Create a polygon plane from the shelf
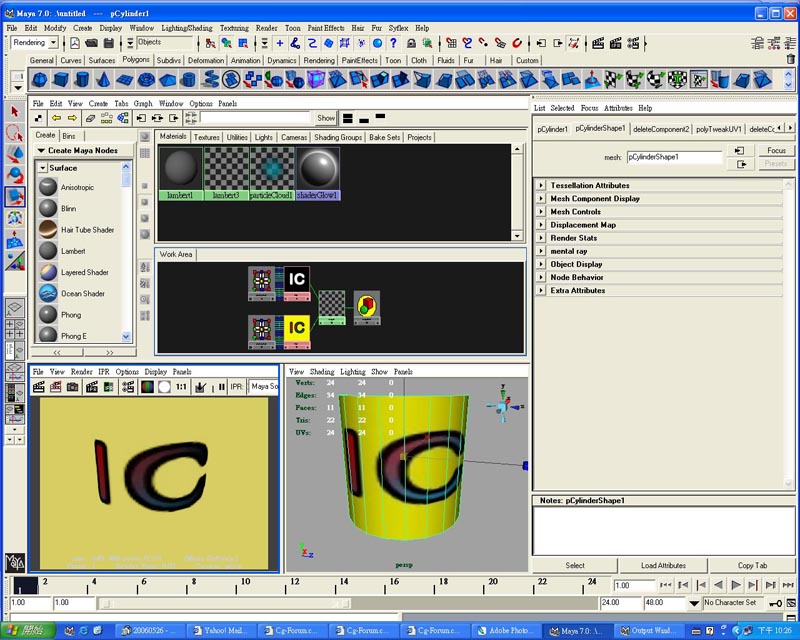This screenshot has width=800, height=640. (124, 80)
